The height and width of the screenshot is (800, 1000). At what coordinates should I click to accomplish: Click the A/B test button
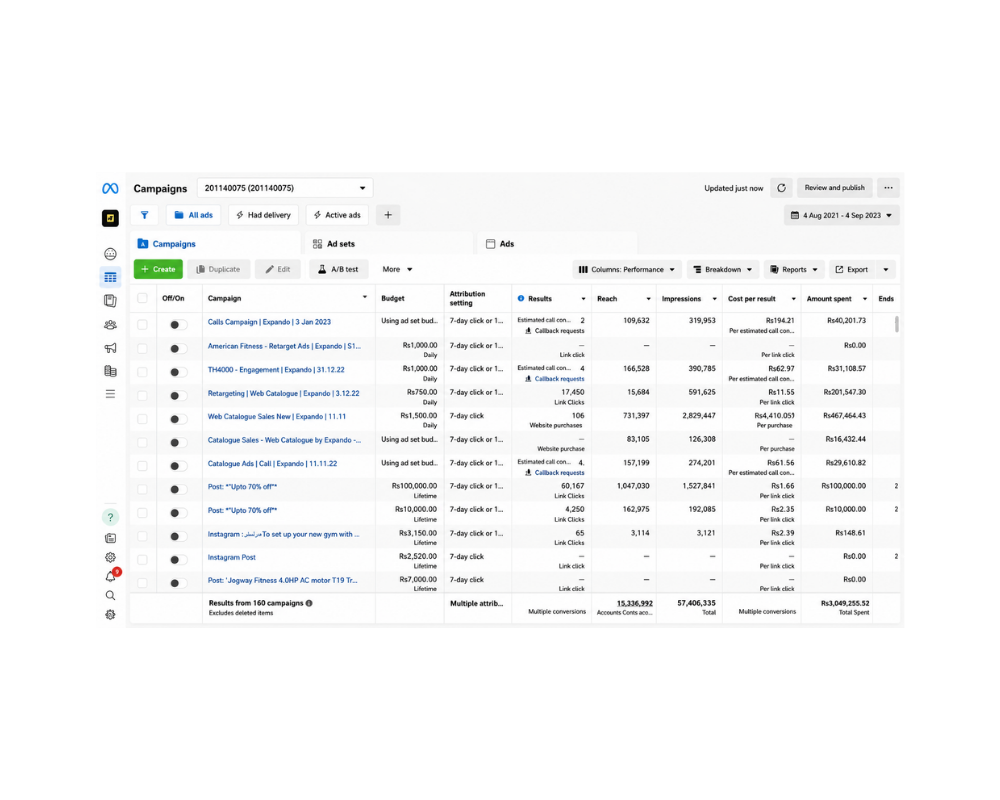point(339,269)
